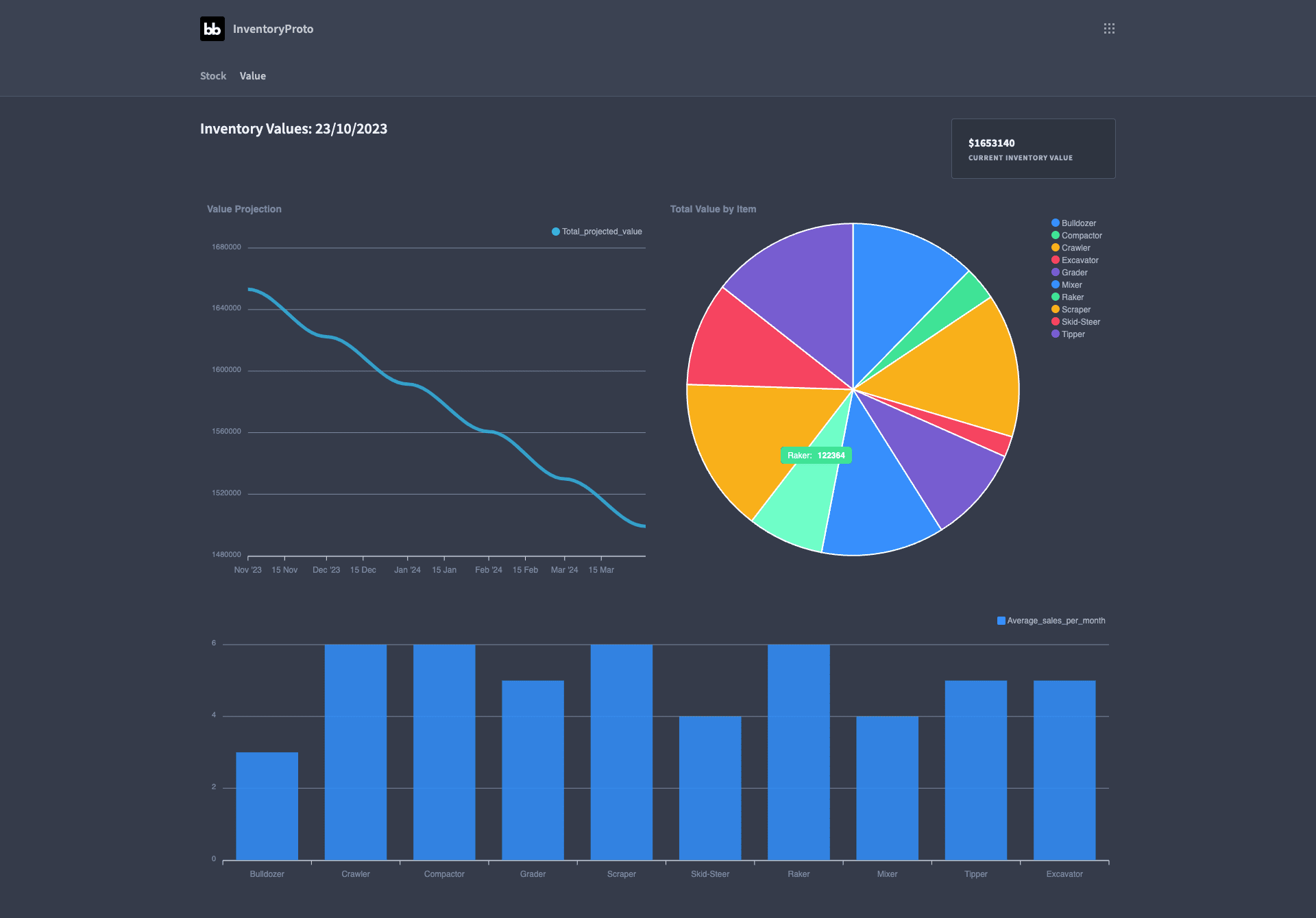This screenshot has height=918, width=1316.
Task: Click the Raker 122364 tooltip
Action: [816, 456]
